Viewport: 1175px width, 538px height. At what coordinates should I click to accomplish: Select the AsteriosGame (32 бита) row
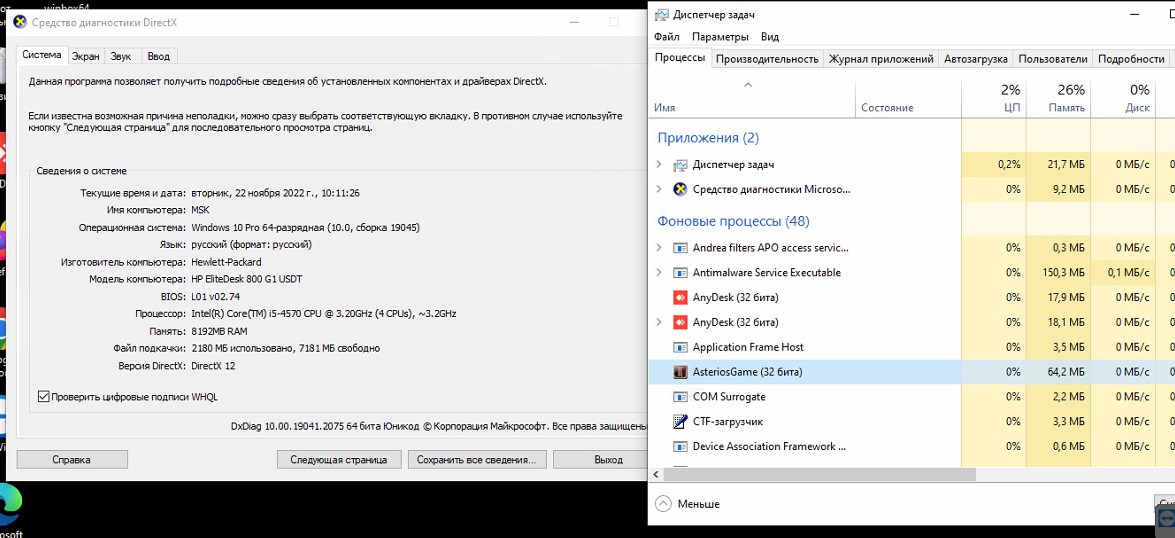[911, 372]
